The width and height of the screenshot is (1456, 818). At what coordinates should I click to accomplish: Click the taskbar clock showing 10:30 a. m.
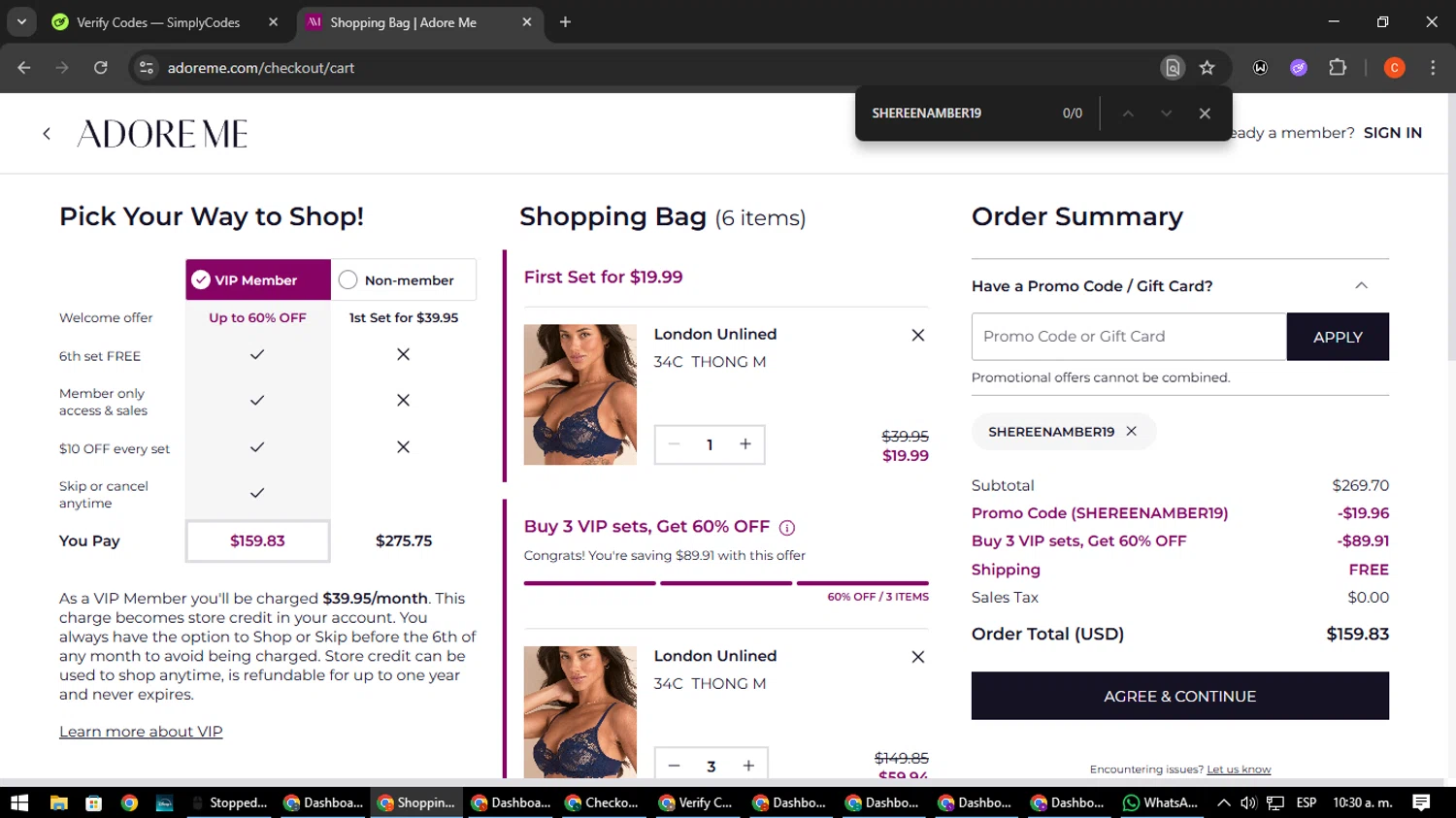click(1363, 802)
